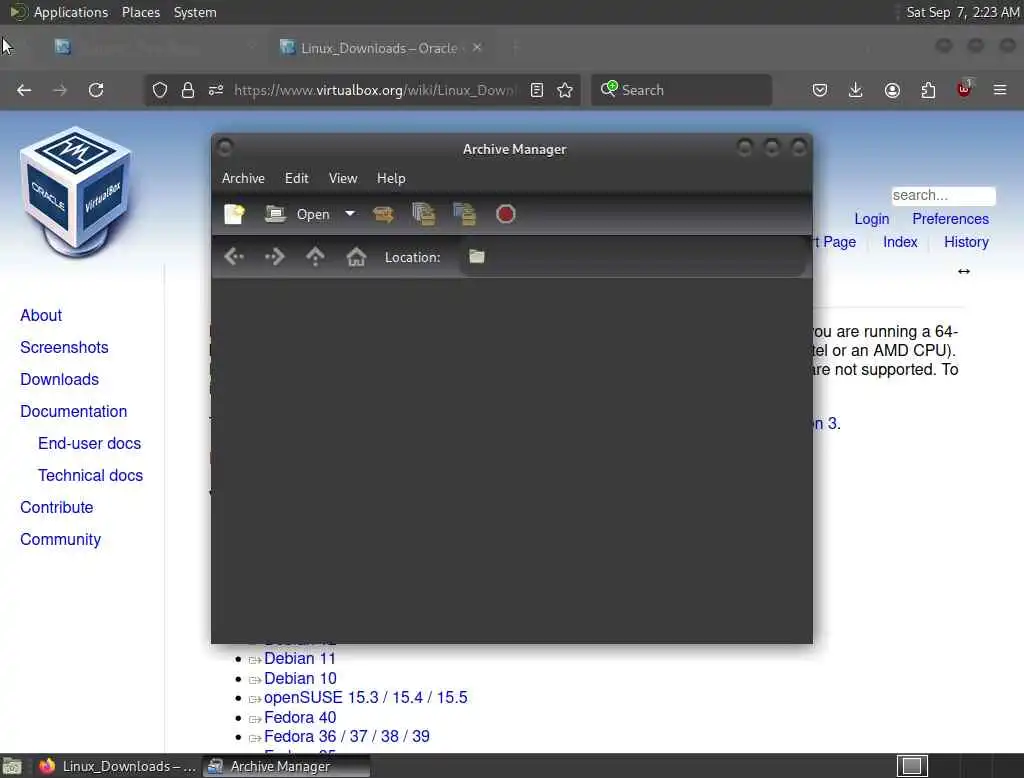Go forward in Archive Manager location bar
This screenshot has width=1024, height=778.
[x=275, y=257]
